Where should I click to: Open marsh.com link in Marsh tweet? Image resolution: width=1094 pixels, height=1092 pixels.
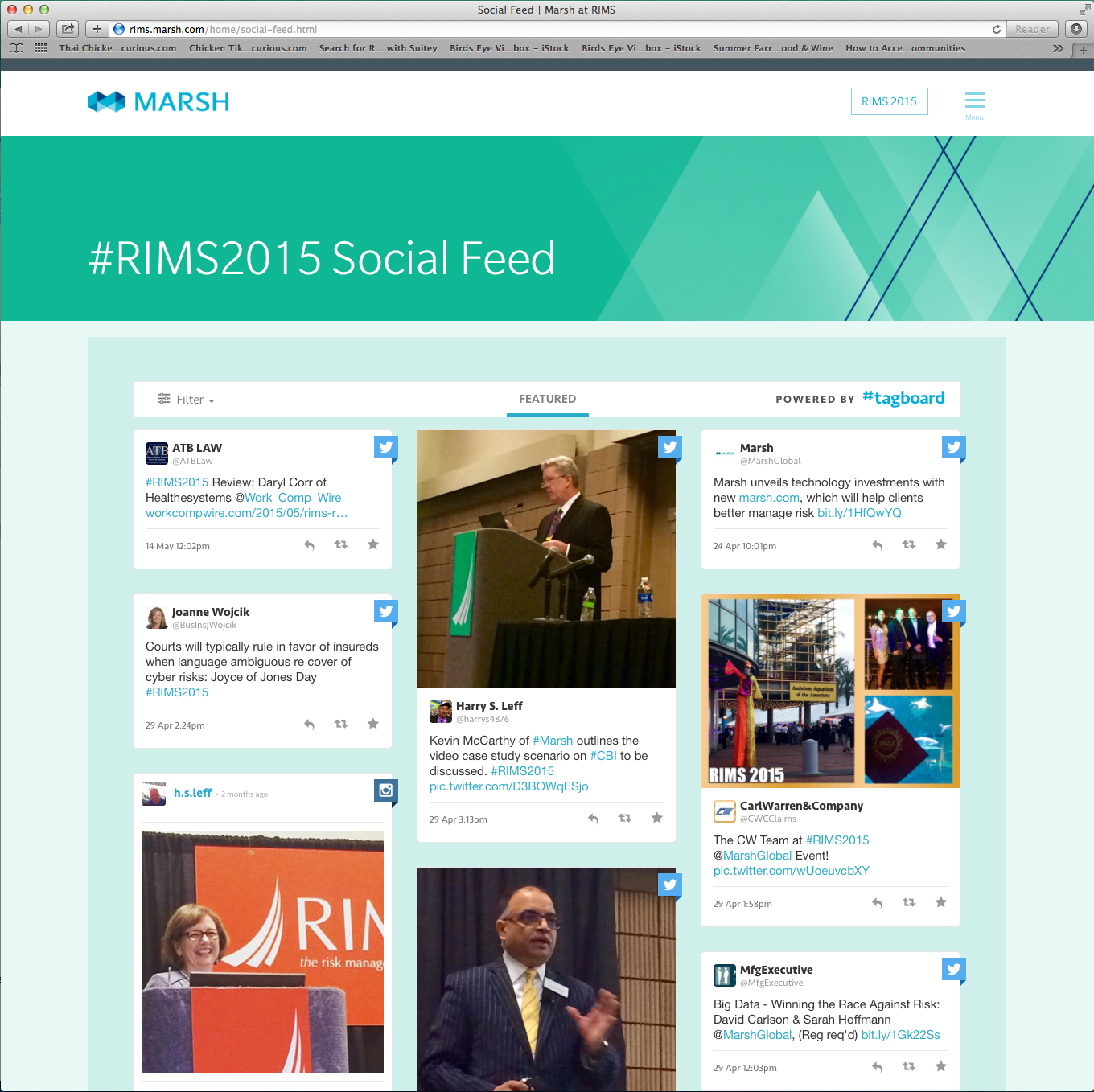[769, 498]
